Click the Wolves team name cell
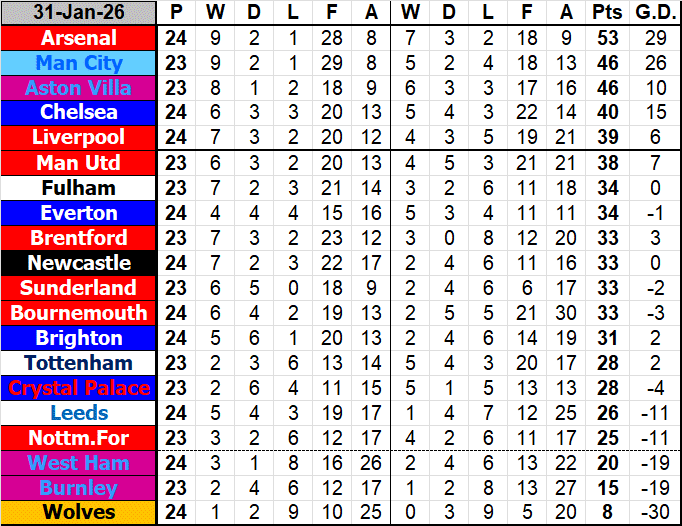The height and width of the screenshot is (526, 682). (x=79, y=513)
